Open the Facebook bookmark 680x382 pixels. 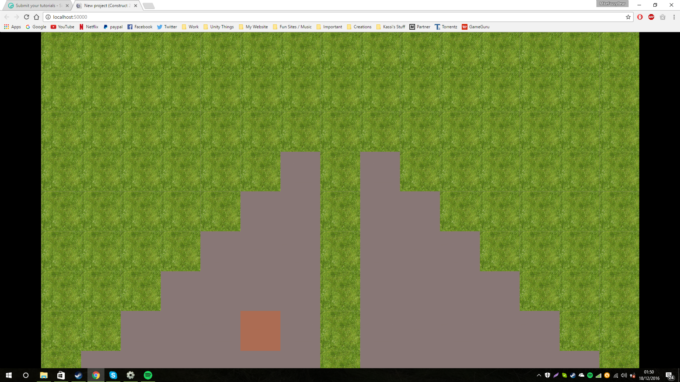(140, 27)
